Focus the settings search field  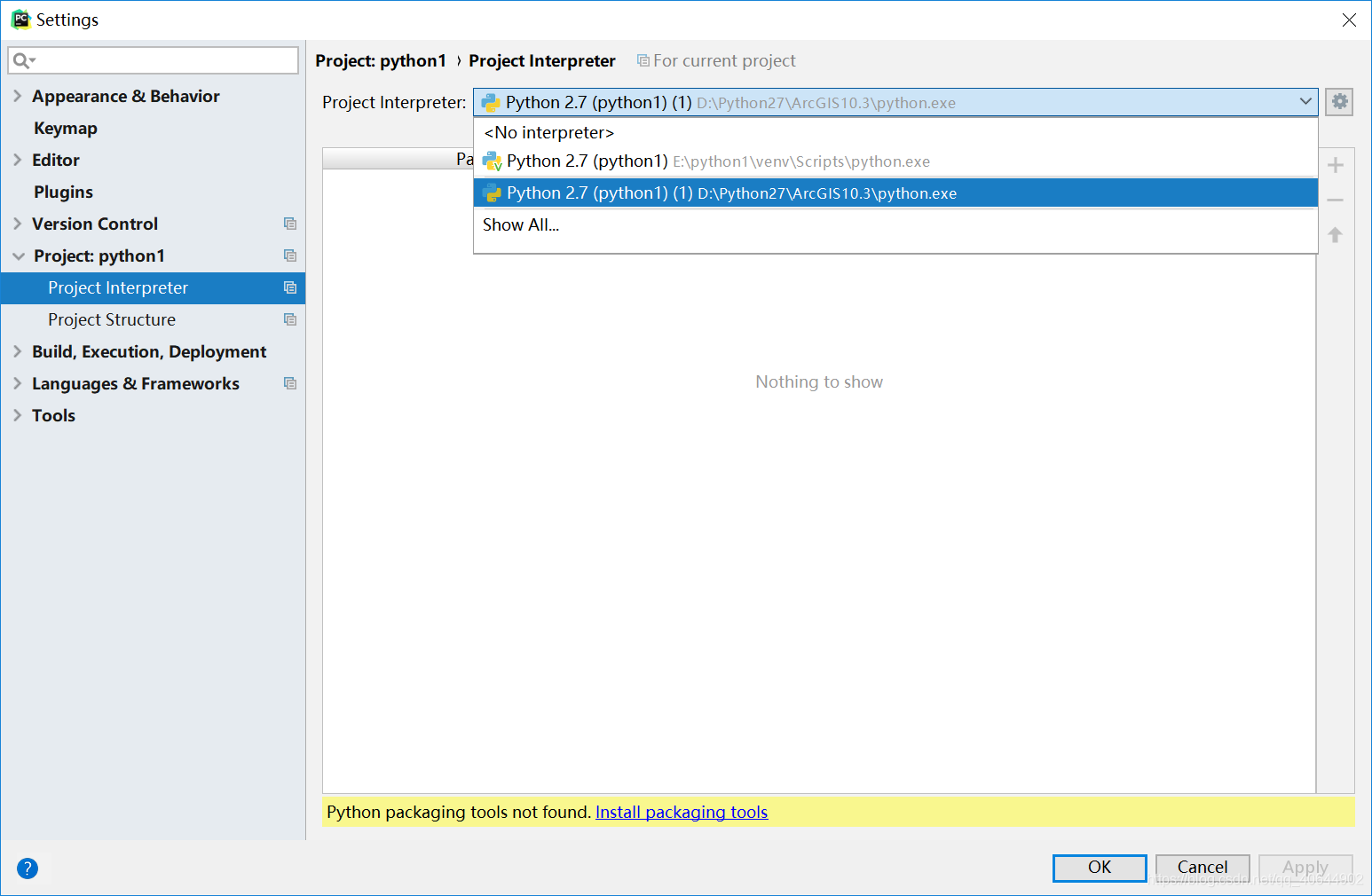153,60
